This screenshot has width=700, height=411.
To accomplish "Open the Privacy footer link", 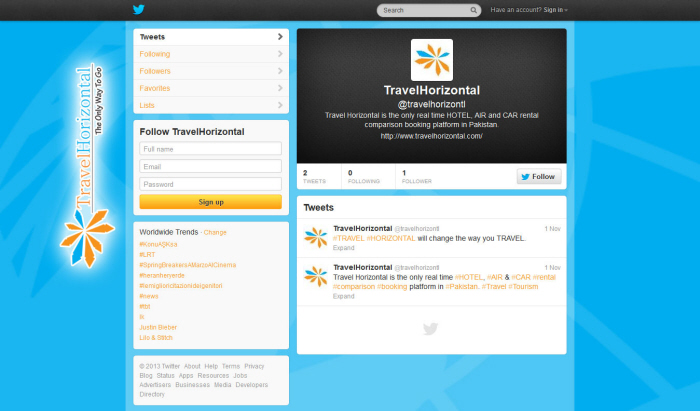I will pos(254,366).
